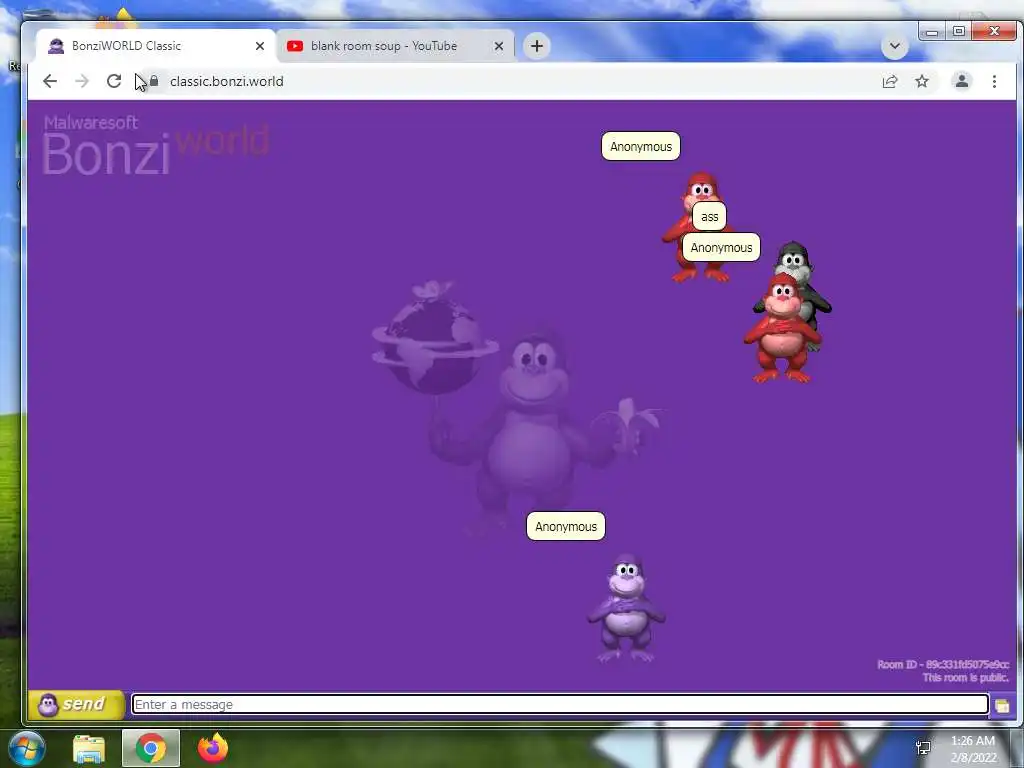The height and width of the screenshot is (768, 1024).
Task: Bookmark page with the star icon
Action: 921,82
